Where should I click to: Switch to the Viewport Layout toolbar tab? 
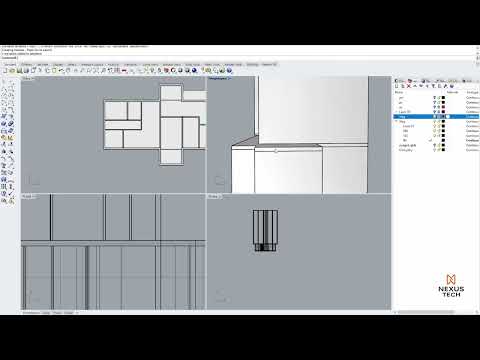coord(92,64)
